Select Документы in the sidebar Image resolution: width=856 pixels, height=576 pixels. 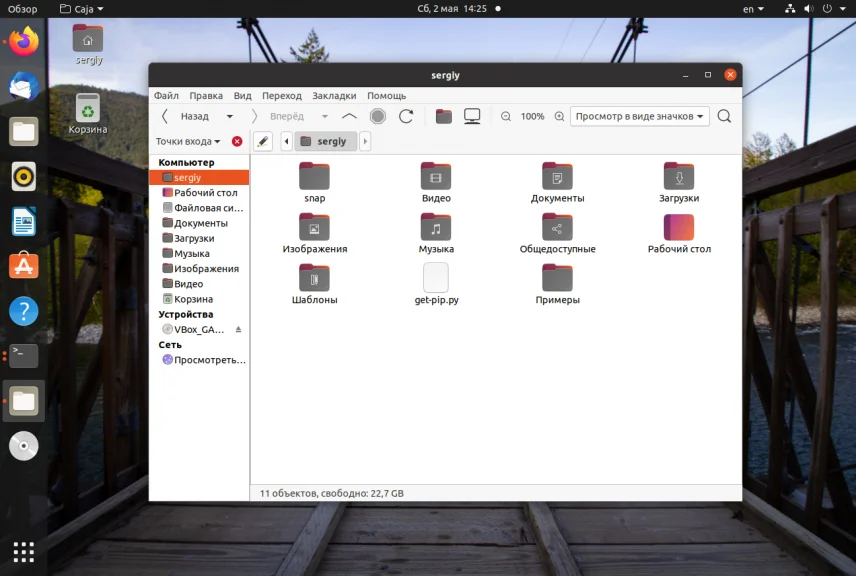pyautogui.click(x=200, y=223)
